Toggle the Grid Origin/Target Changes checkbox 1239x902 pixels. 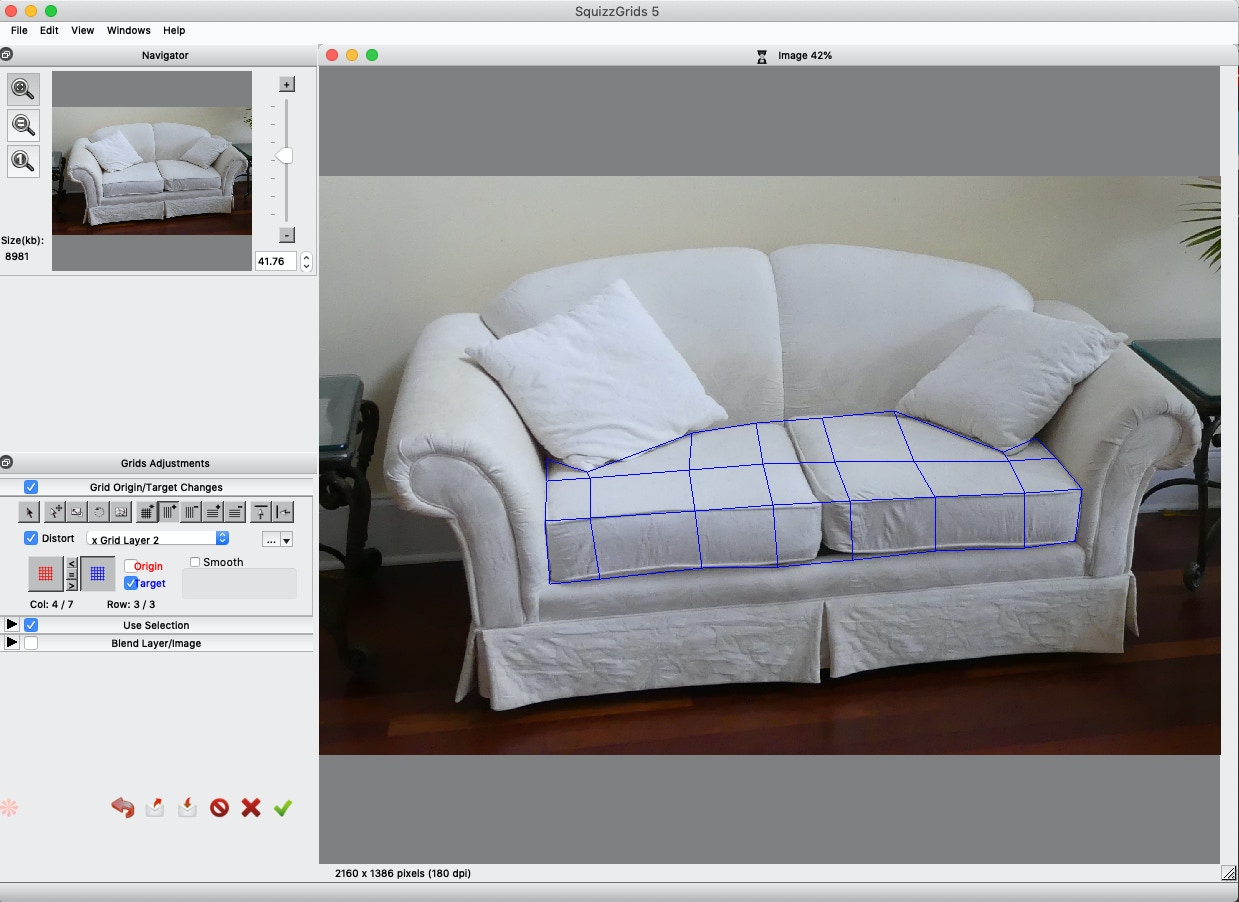tap(31, 487)
